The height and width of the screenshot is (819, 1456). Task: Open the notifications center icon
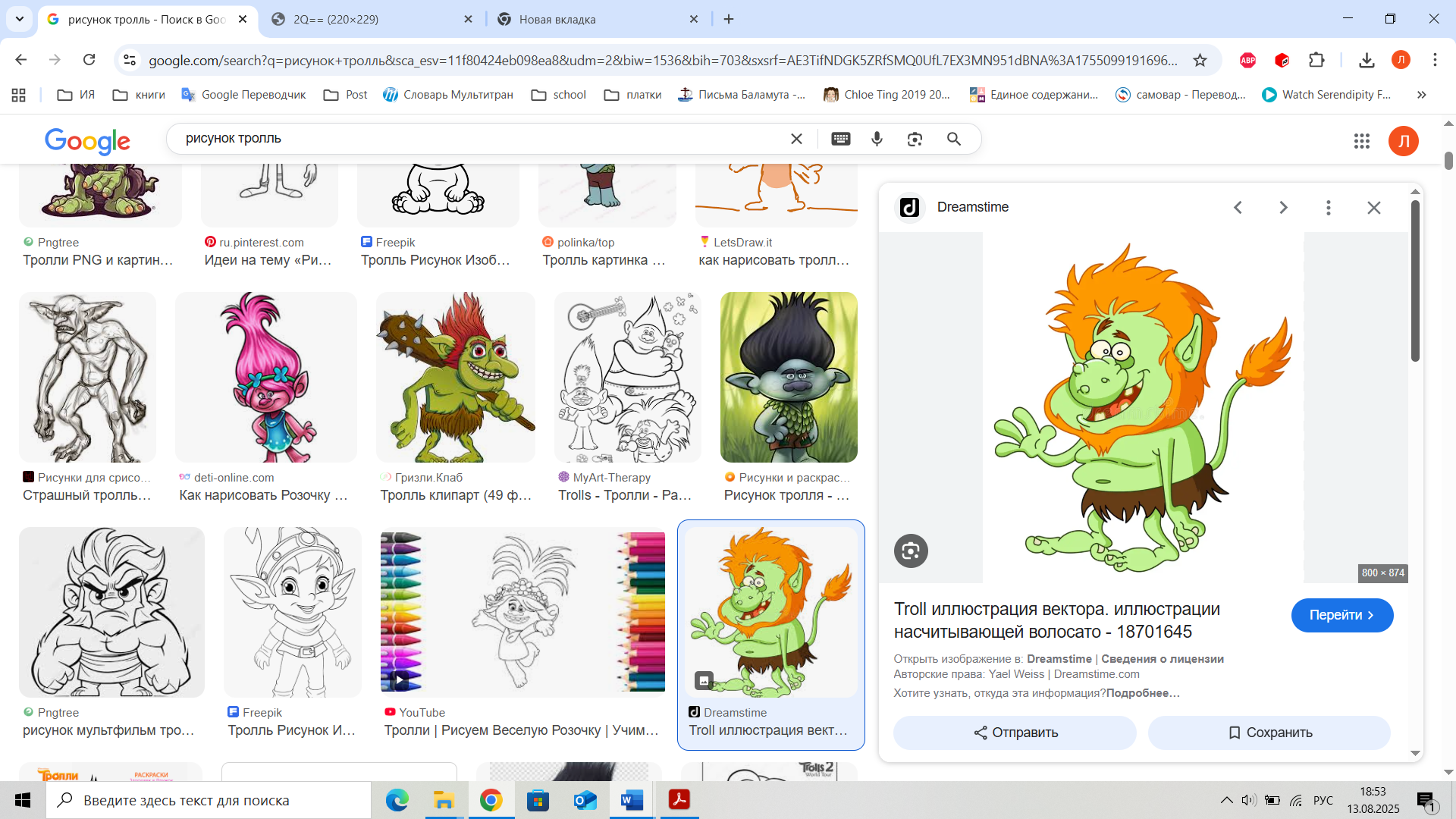[x=1426, y=801]
